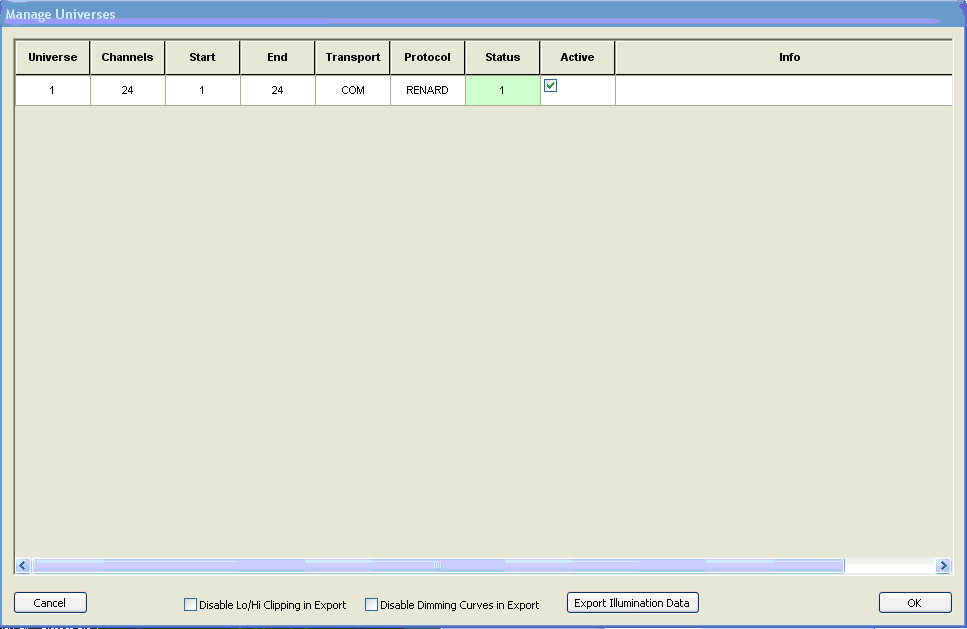Screen dimensions: 967x629
Task: Click the End cell under the End header
Action: [278, 90]
